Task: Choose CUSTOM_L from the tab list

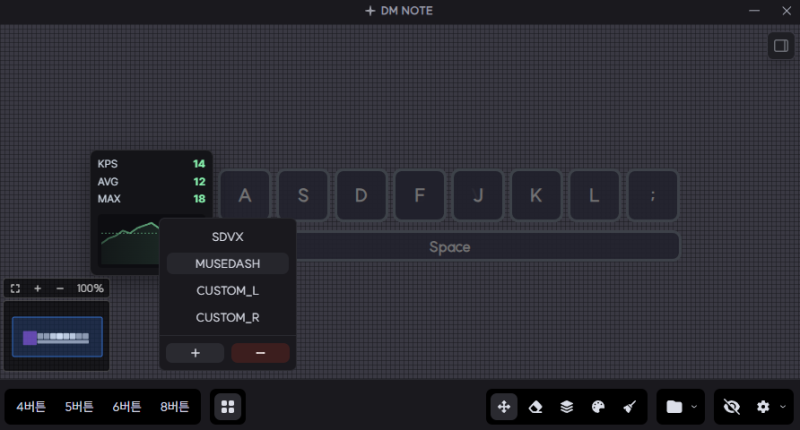Action: [x=228, y=291]
